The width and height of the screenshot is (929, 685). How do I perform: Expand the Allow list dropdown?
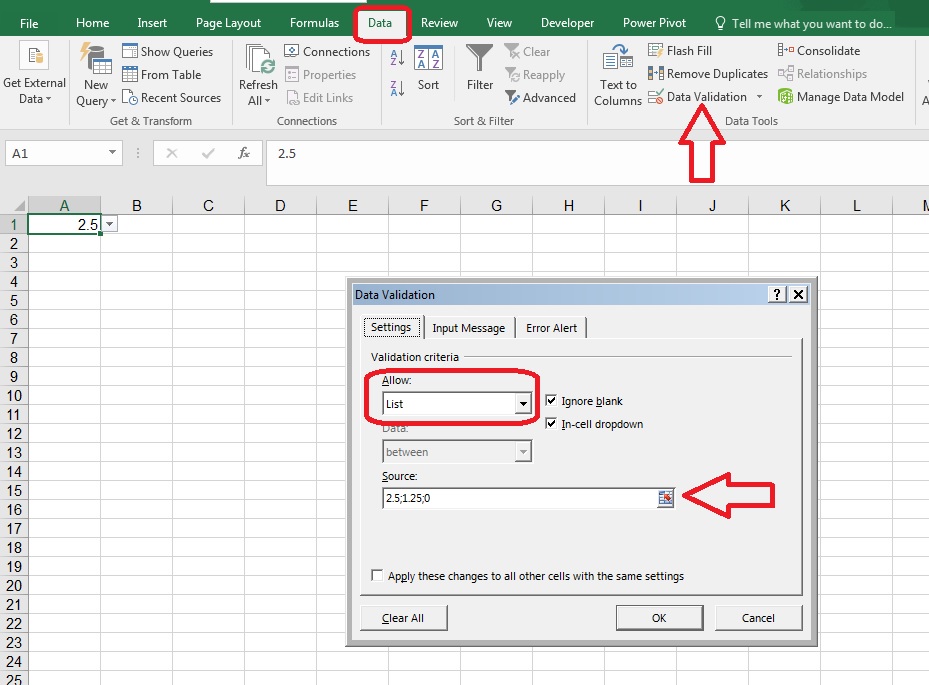click(522, 405)
